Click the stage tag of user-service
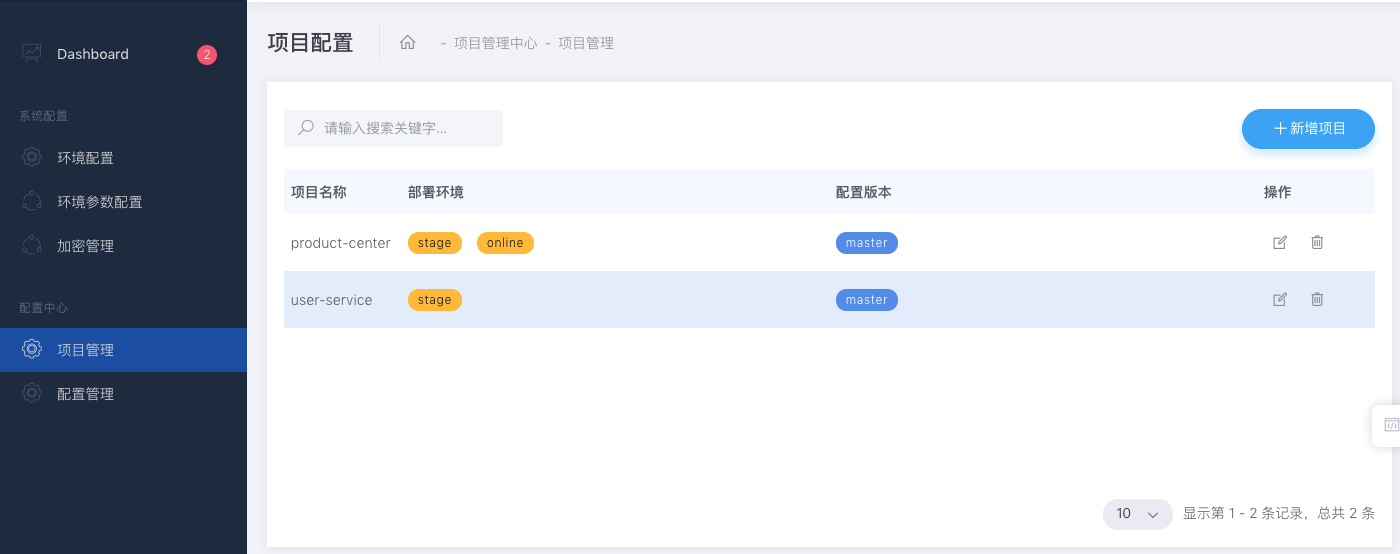The image size is (1400, 554). pos(434,300)
